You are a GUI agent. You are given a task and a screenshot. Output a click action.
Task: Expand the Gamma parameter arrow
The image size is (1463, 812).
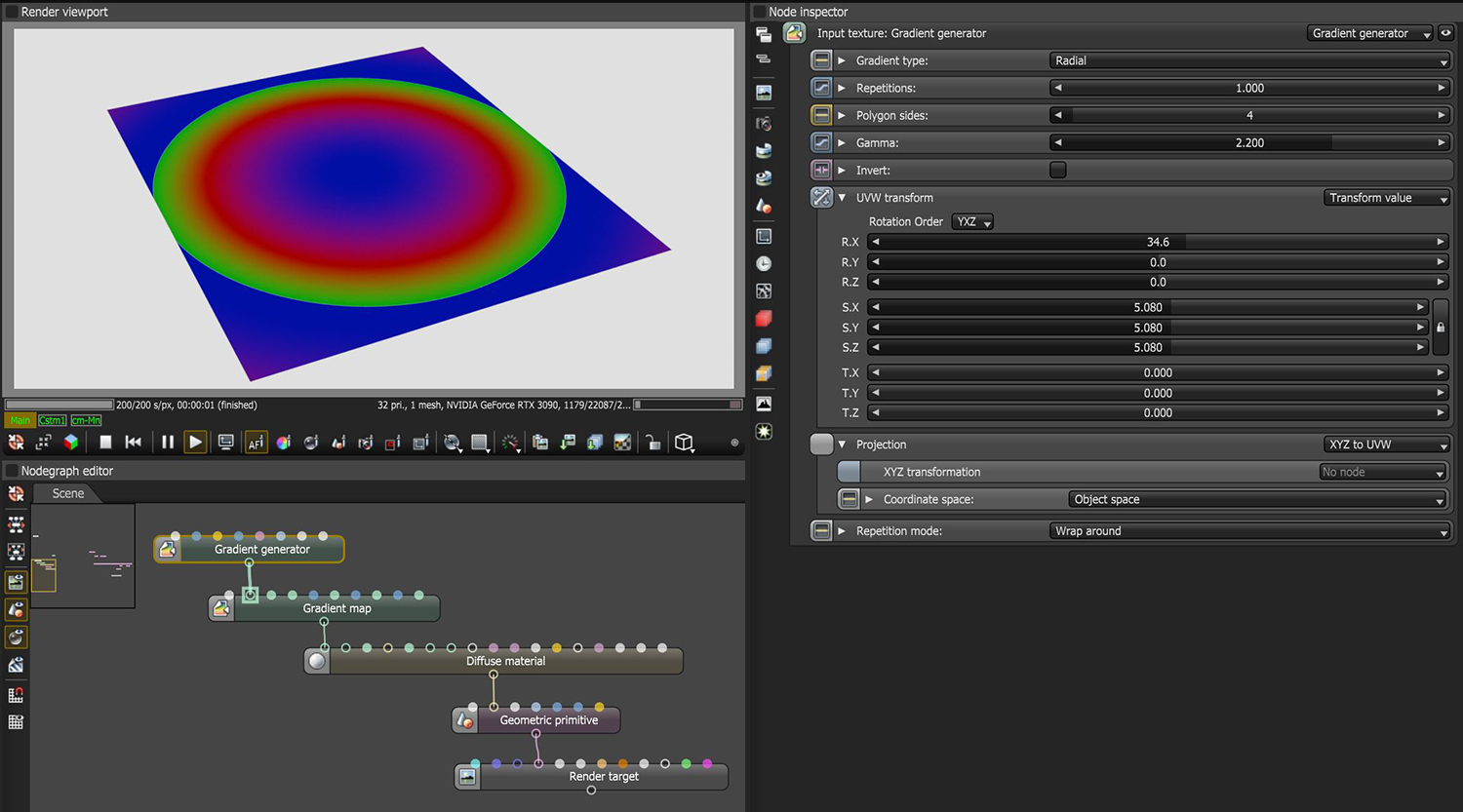[x=842, y=142]
